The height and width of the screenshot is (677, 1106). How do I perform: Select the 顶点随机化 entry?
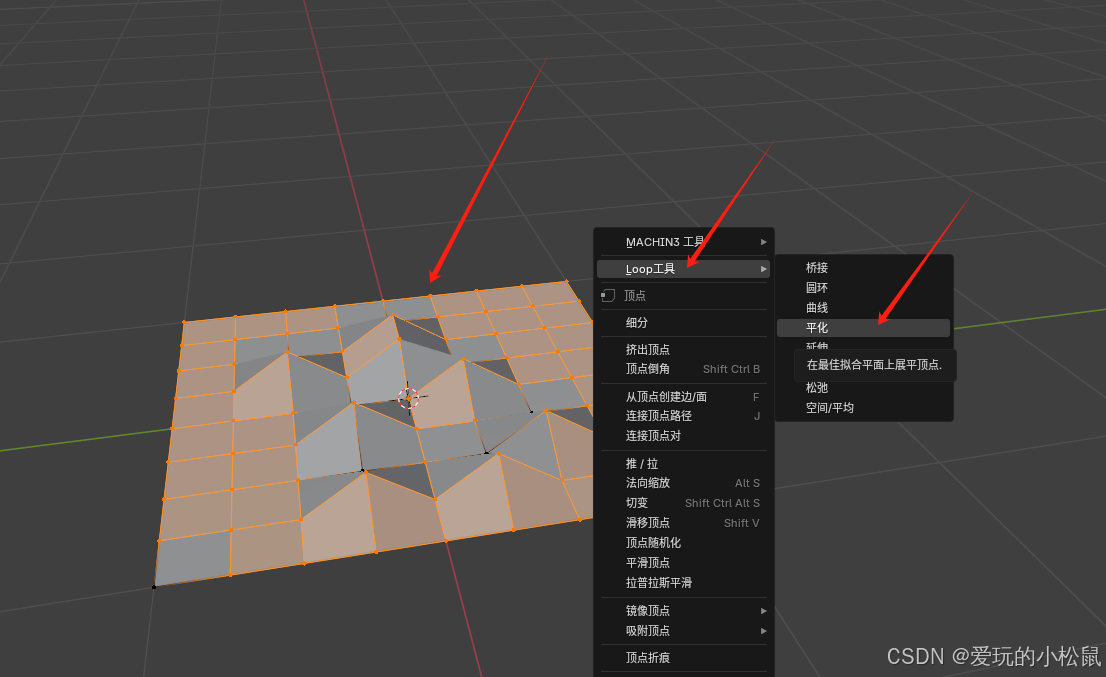pos(683,542)
